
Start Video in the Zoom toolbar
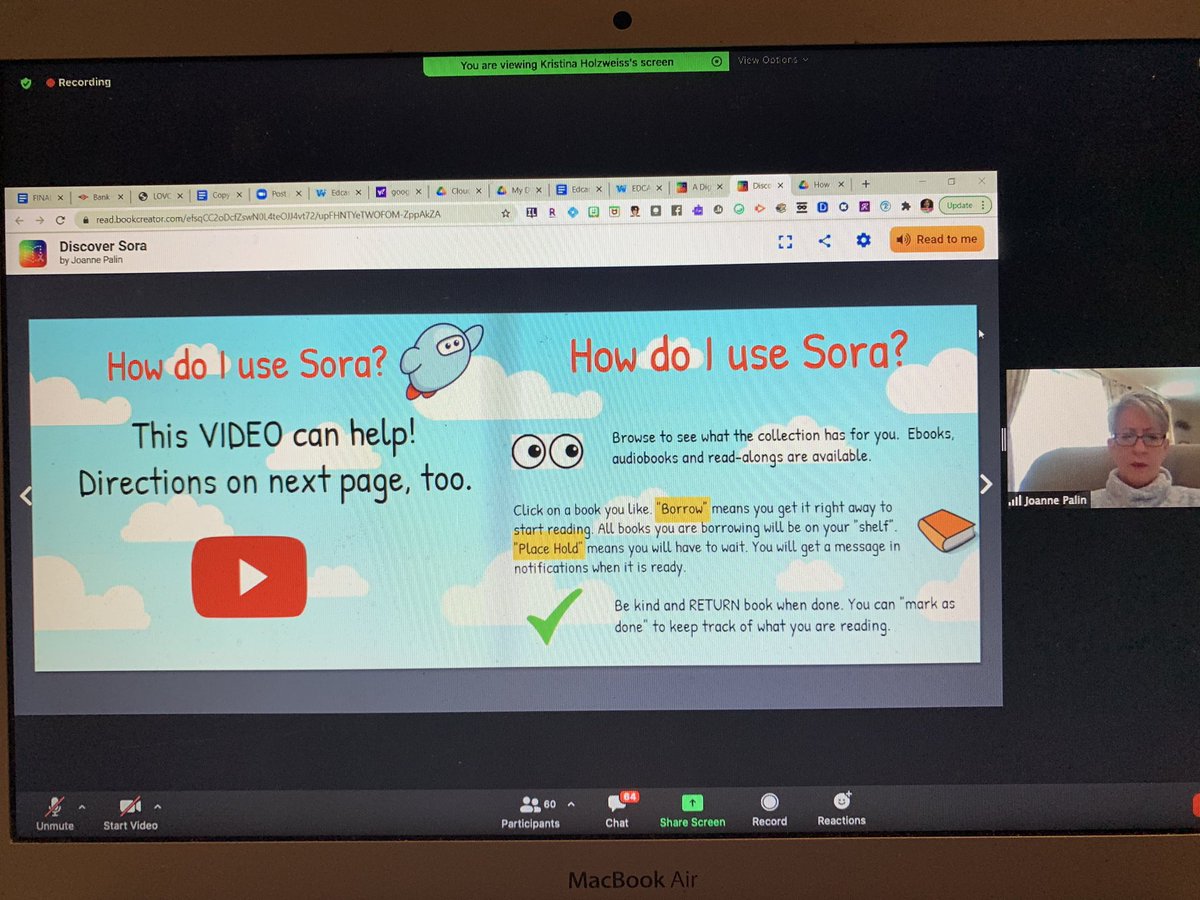130,813
